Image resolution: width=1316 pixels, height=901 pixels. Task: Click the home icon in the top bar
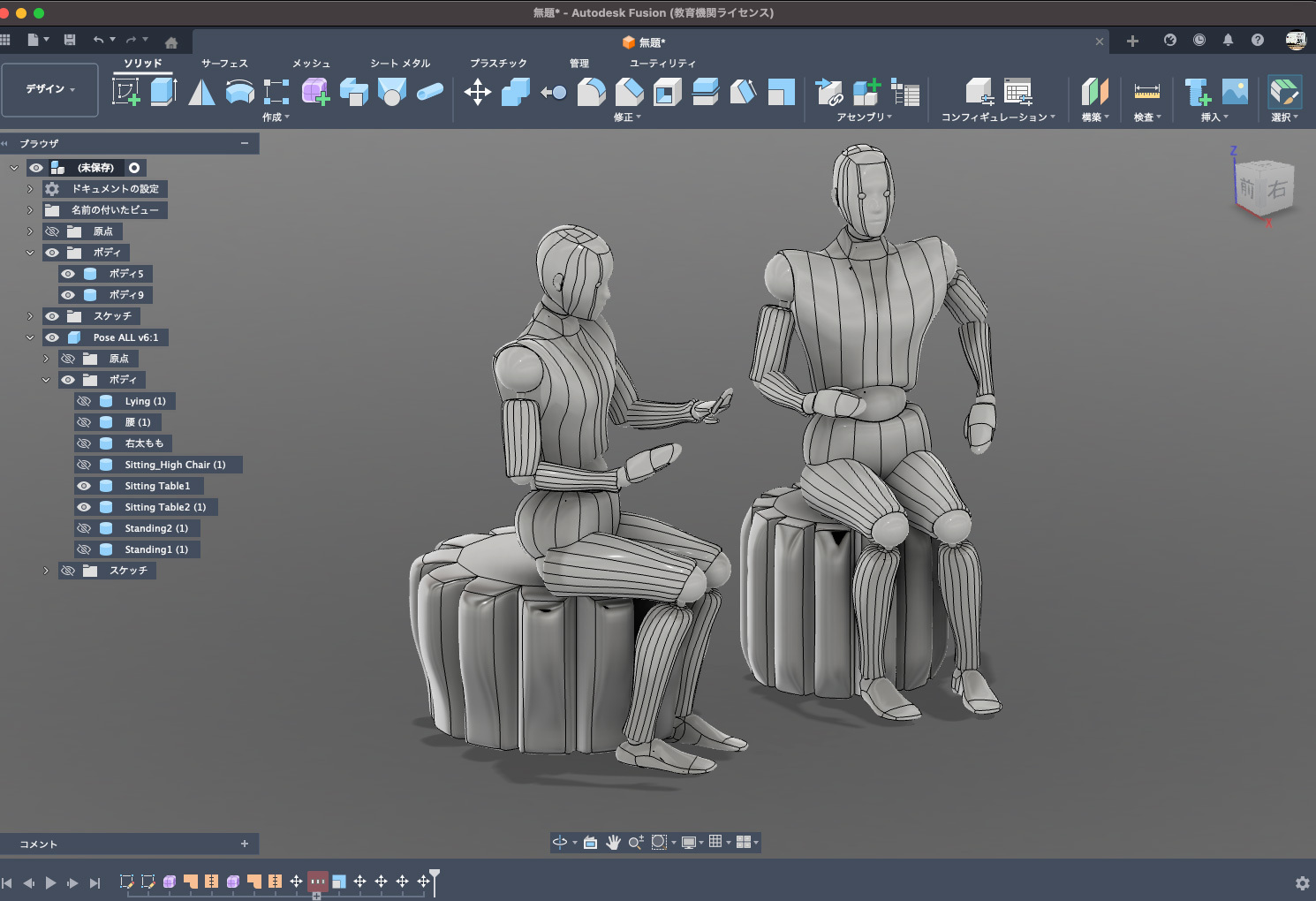(171, 42)
